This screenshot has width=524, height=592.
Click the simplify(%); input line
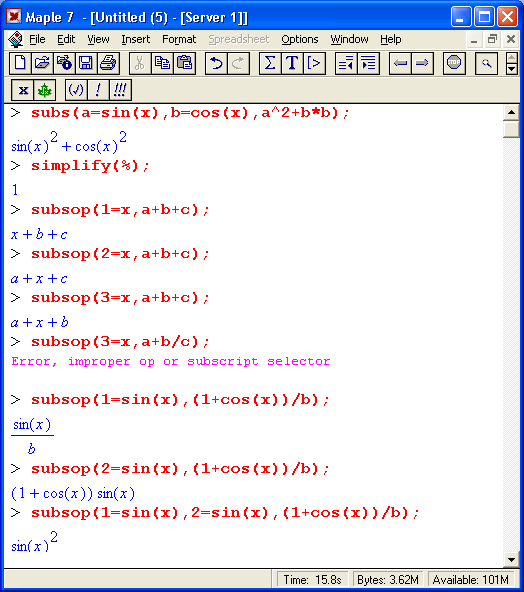pyautogui.click(x=90, y=166)
